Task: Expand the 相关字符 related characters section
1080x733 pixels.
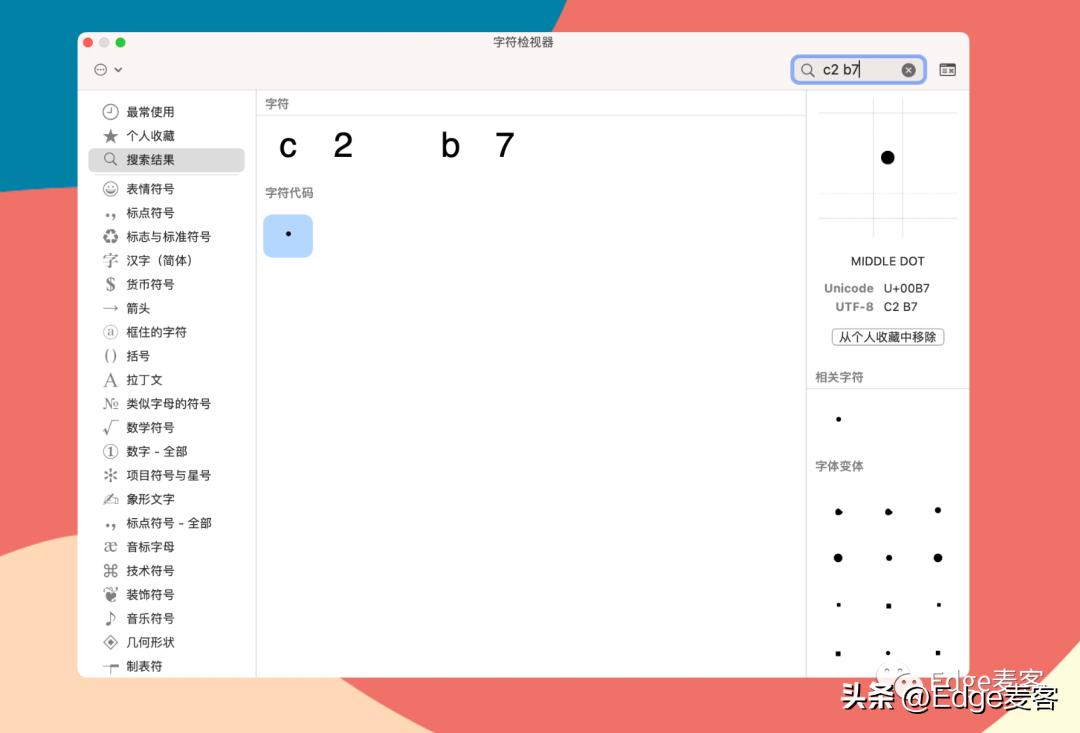Action: (x=838, y=377)
